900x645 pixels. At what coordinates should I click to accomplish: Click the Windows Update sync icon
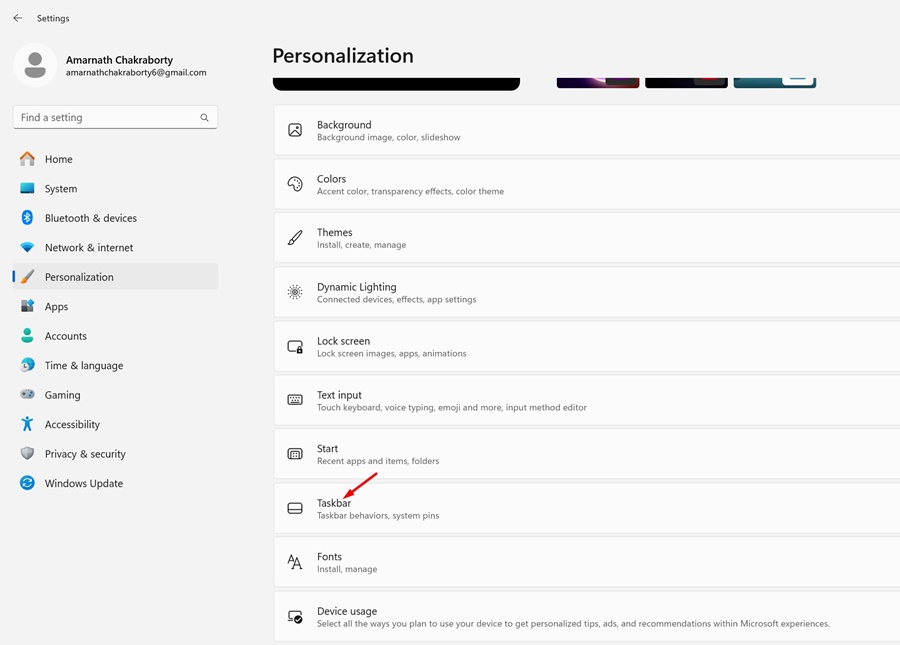click(27, 483)
